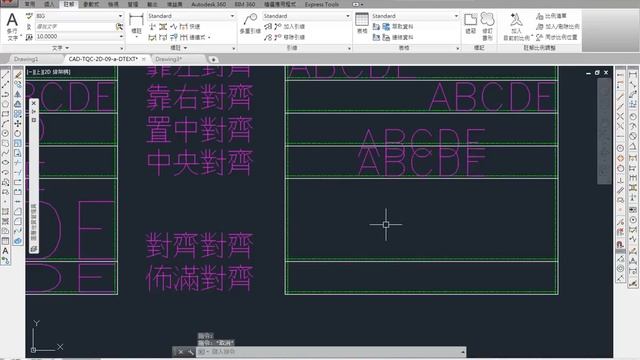
Task: Click the large Multiline Text A icon in ribbon
Action: (12, 20)
